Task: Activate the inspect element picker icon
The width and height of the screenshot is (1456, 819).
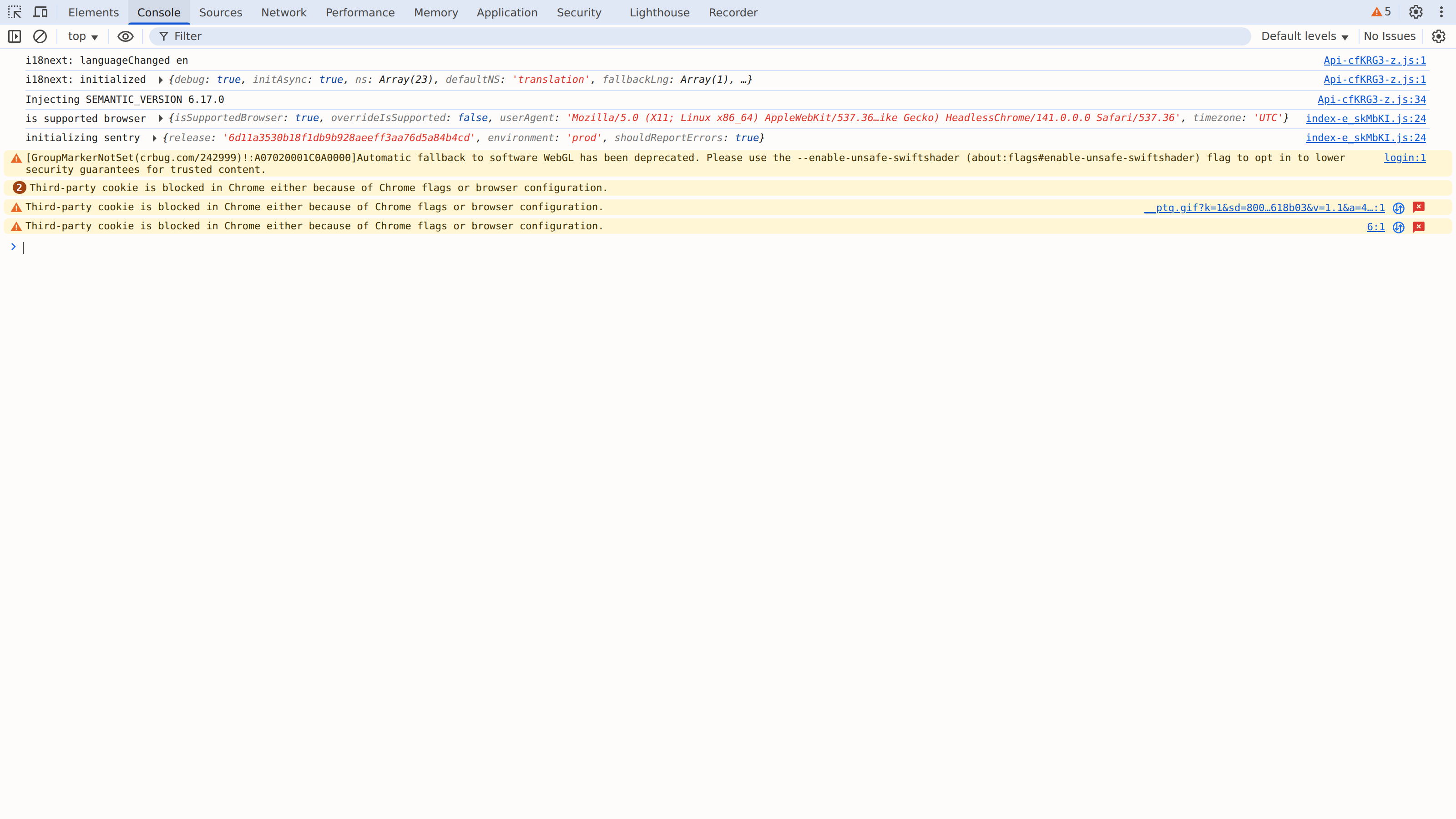Action: 15,12
